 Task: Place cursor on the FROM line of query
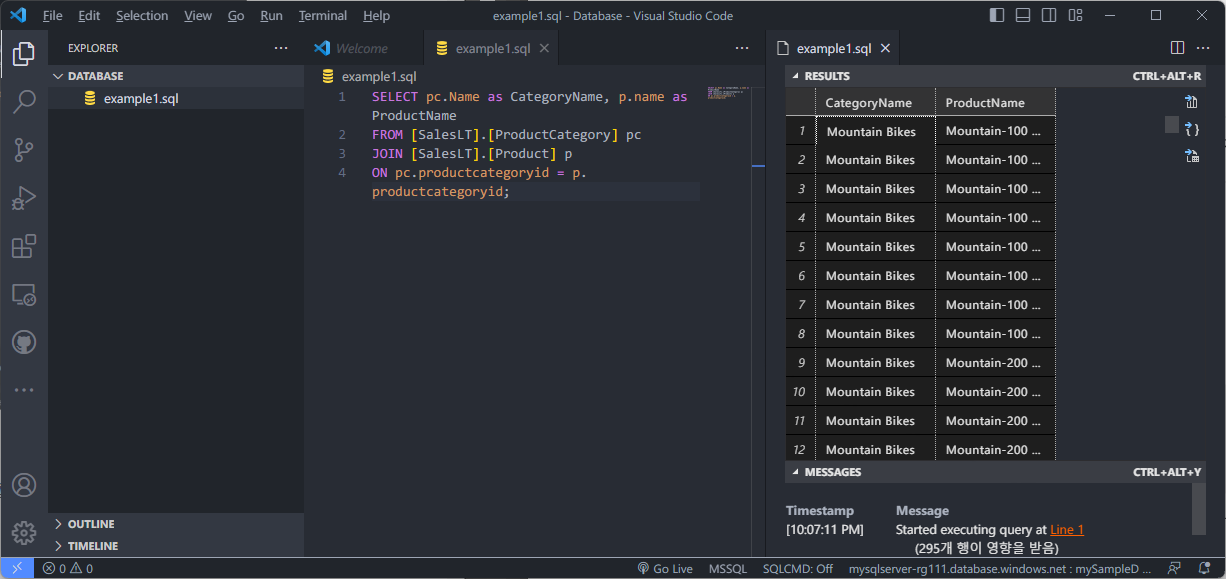pyautogui.click(x=506, y=135)
